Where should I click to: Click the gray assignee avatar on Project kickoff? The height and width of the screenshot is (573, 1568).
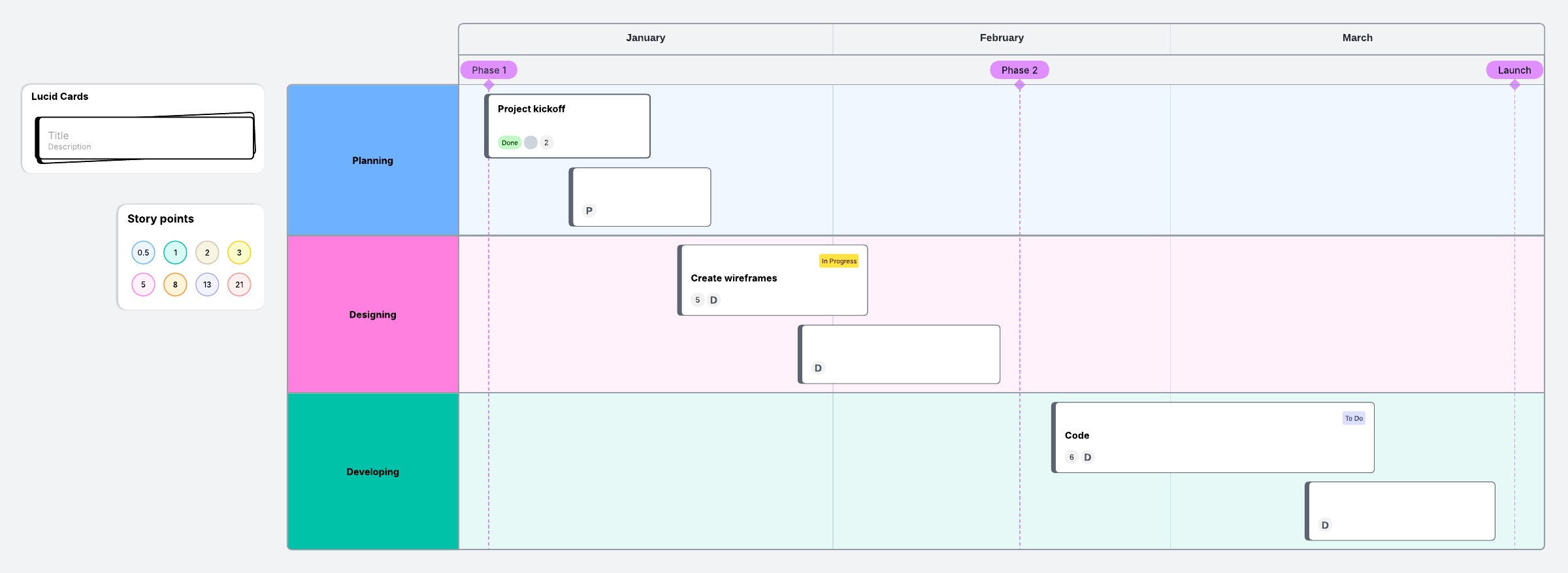(531, 142)
